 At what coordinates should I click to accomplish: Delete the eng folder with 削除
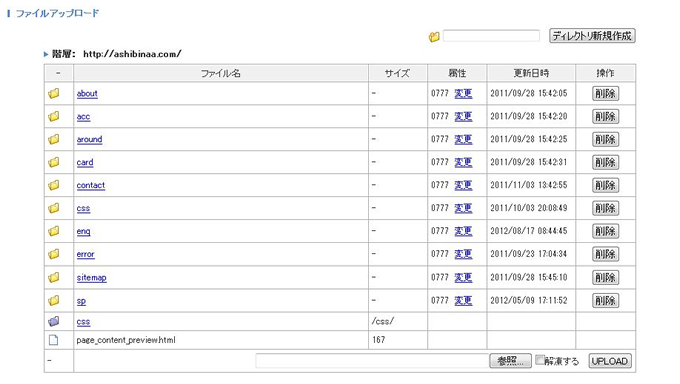[605, 231]
